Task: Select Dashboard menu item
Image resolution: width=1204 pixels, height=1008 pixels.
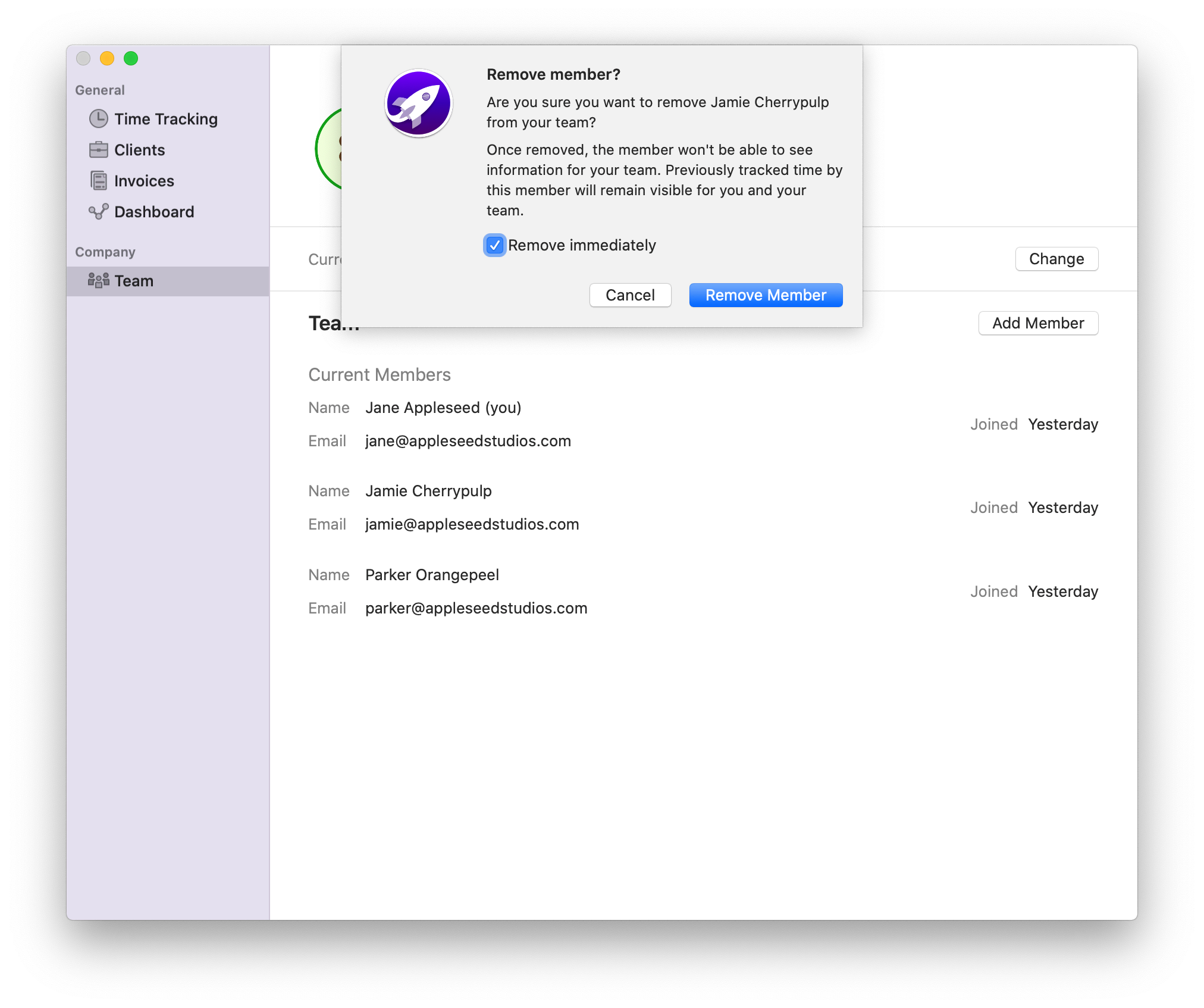Action: point(155,211)
